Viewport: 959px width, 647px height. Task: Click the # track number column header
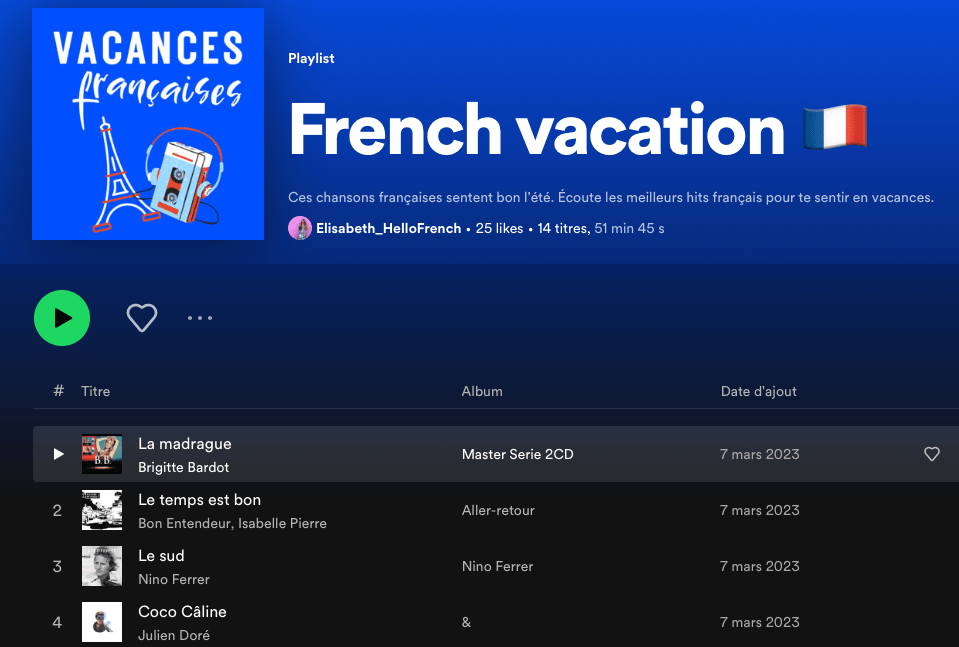point(59,391)
